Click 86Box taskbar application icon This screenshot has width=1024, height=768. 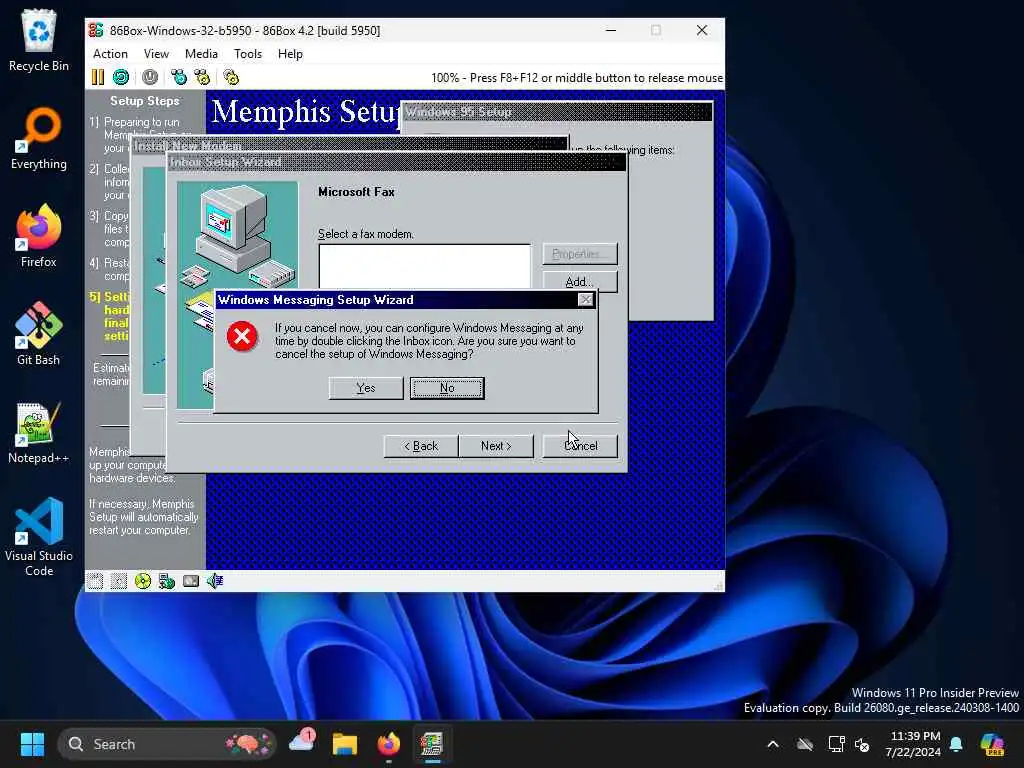point(432,744)
